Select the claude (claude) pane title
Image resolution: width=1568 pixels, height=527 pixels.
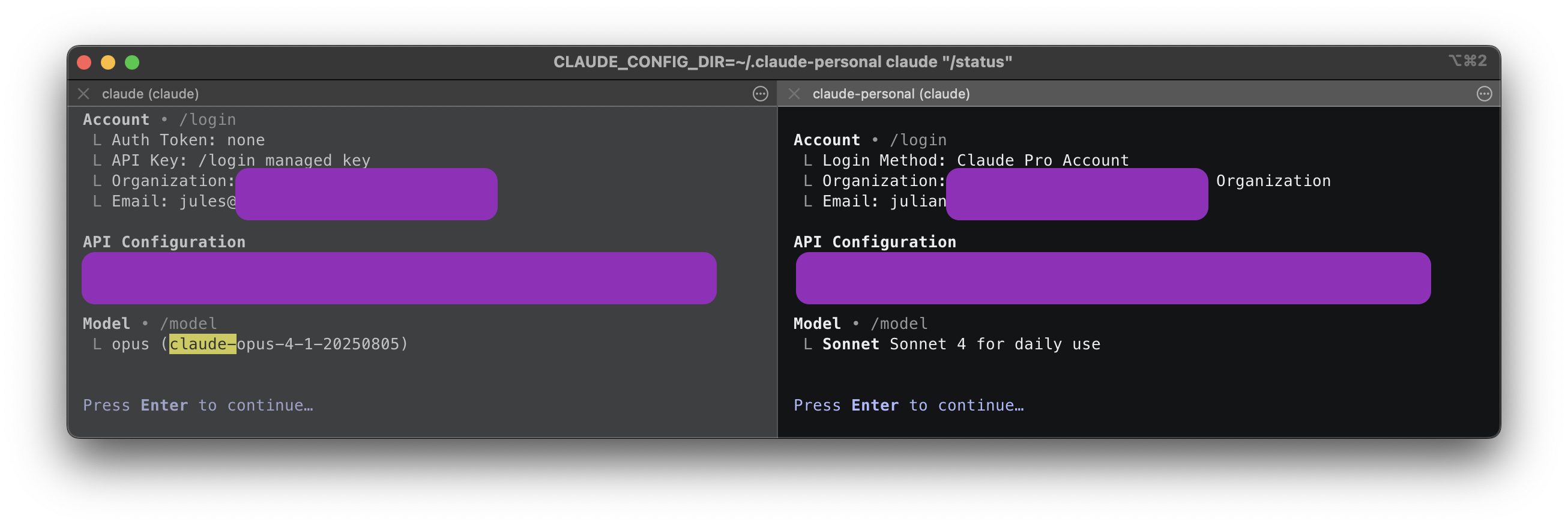tap(150, 94)
